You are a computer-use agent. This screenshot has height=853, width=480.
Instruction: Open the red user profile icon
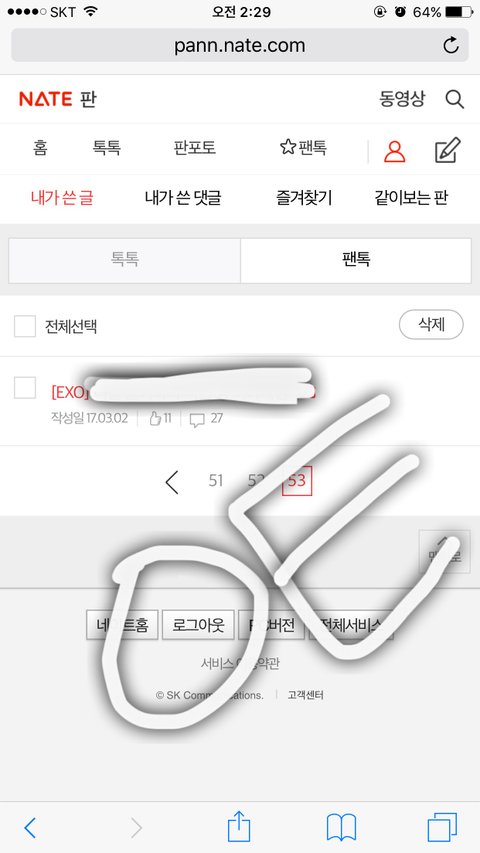pyautogui.click(x=395, y=151)
